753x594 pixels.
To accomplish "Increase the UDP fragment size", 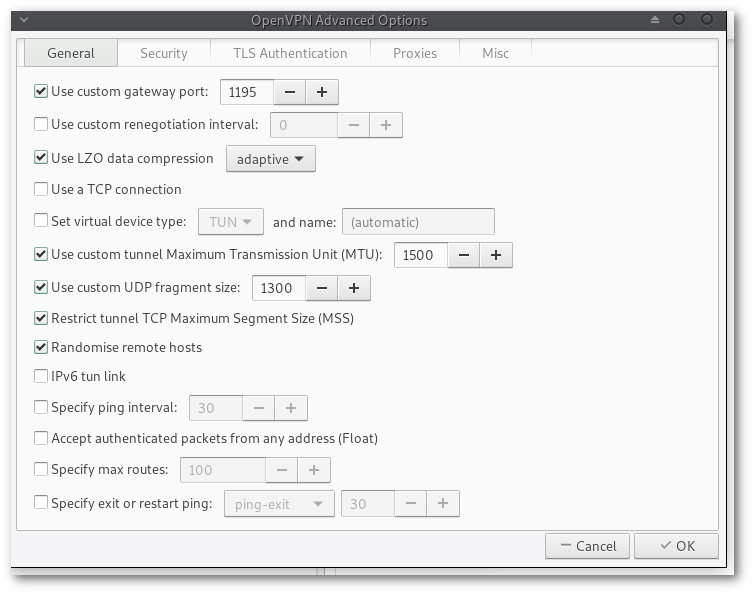I will (354, 288).
